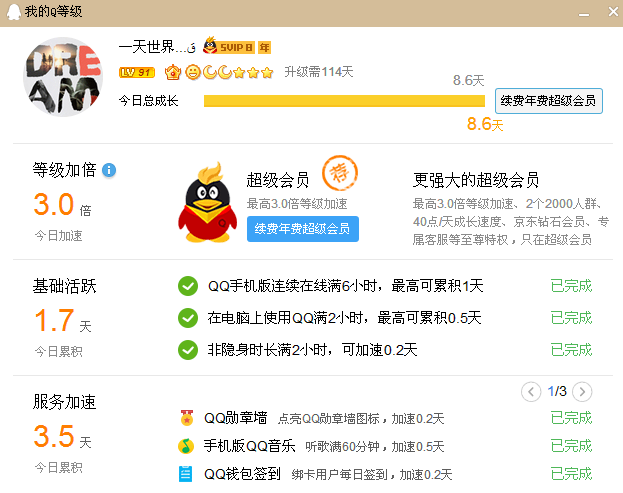Click the 3.5 天 service acceleration value
The image size is (623, 493).
pyautogui.click(x=62, y=436)
